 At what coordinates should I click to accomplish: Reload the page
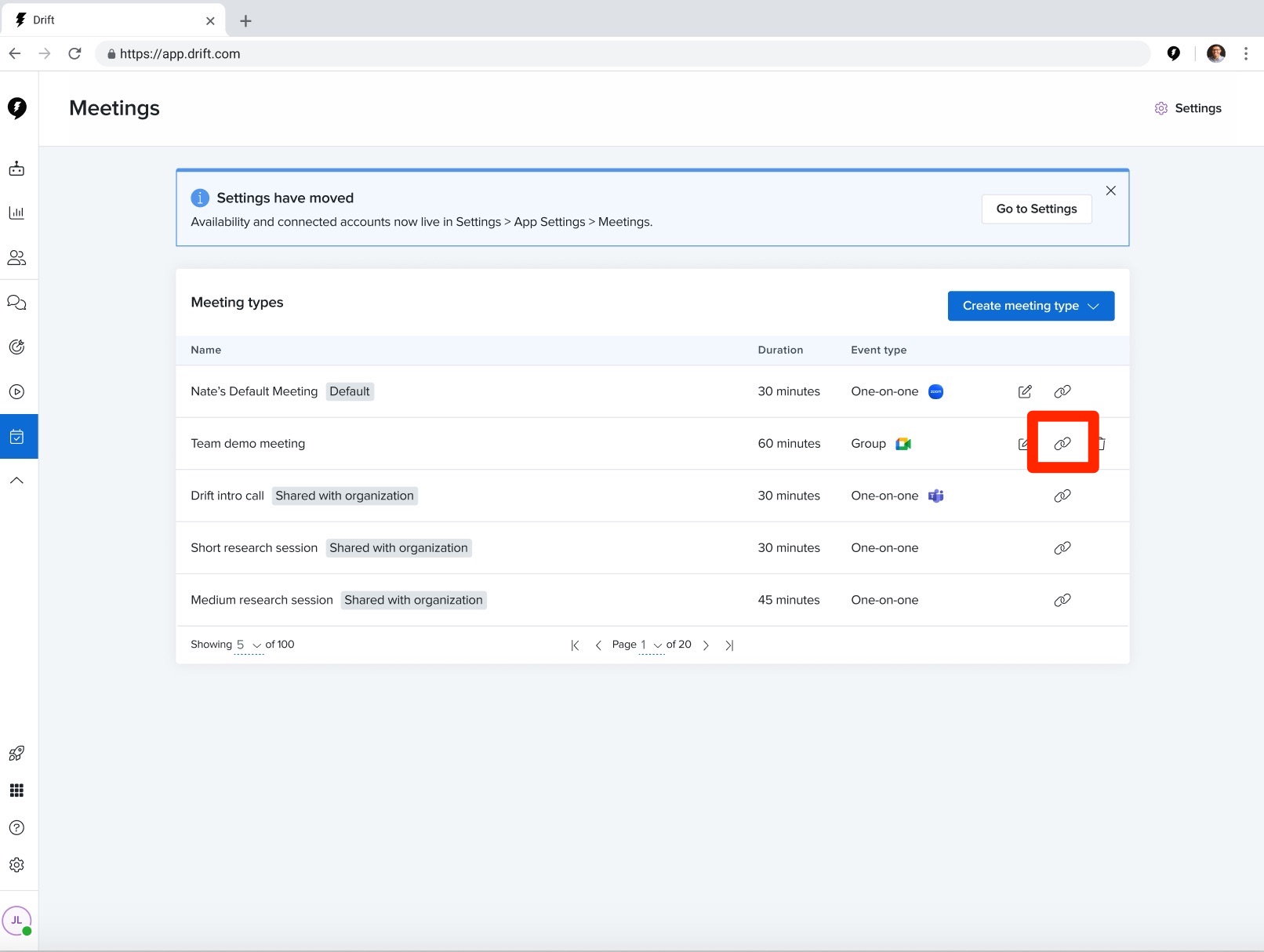coord(74,53)
